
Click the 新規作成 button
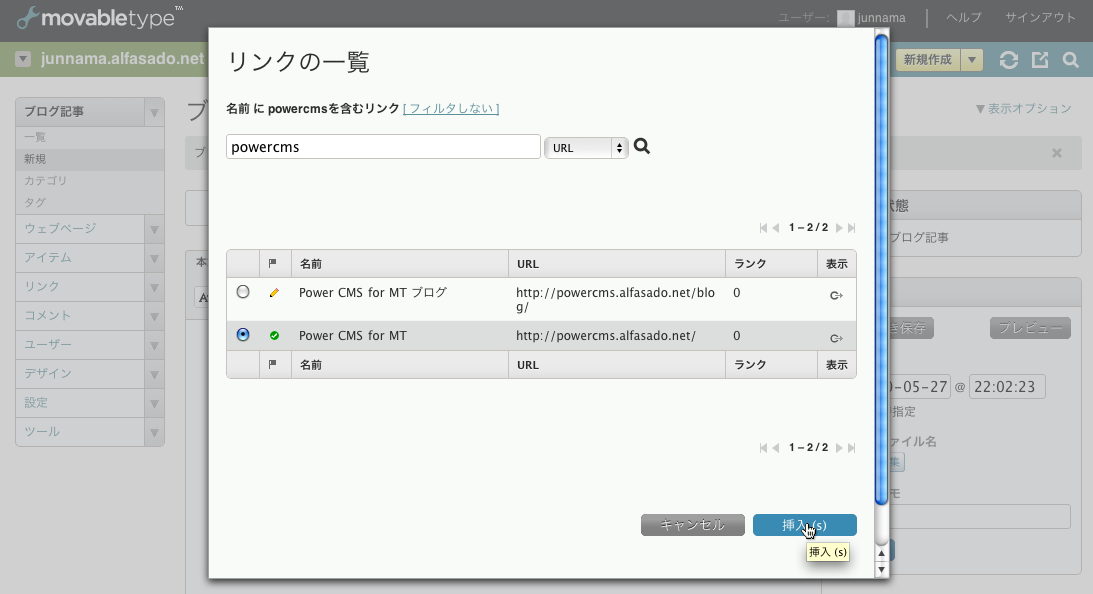(928, 60)
